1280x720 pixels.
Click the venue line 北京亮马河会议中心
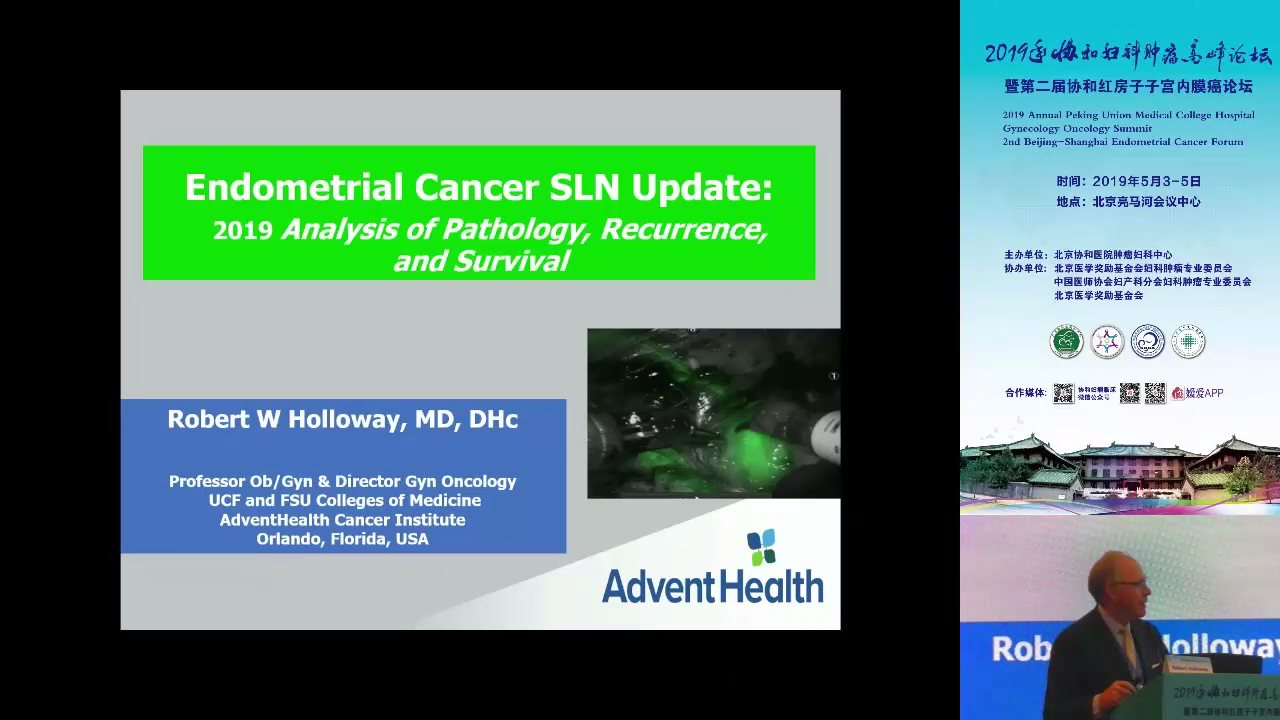coord(1128,201)
